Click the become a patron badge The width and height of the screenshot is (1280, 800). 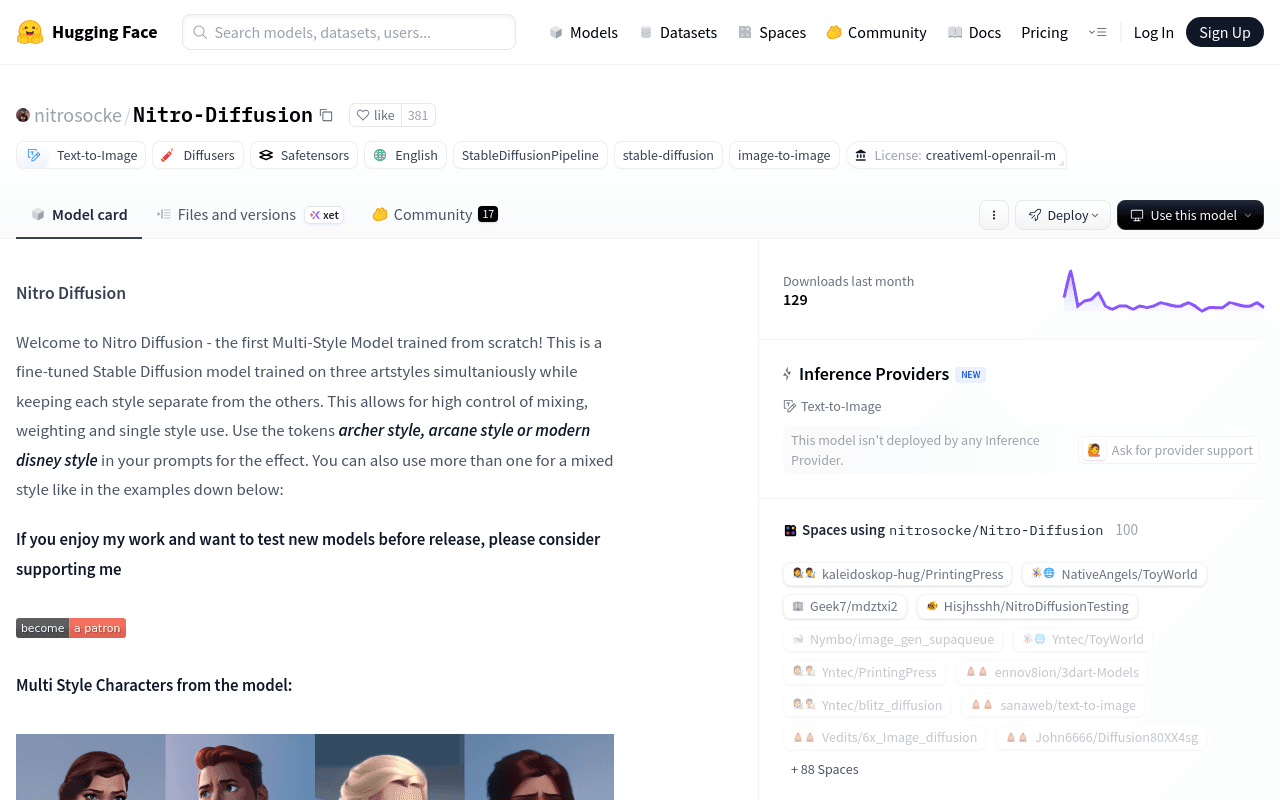pyautogui.click(x=71, y=628)
